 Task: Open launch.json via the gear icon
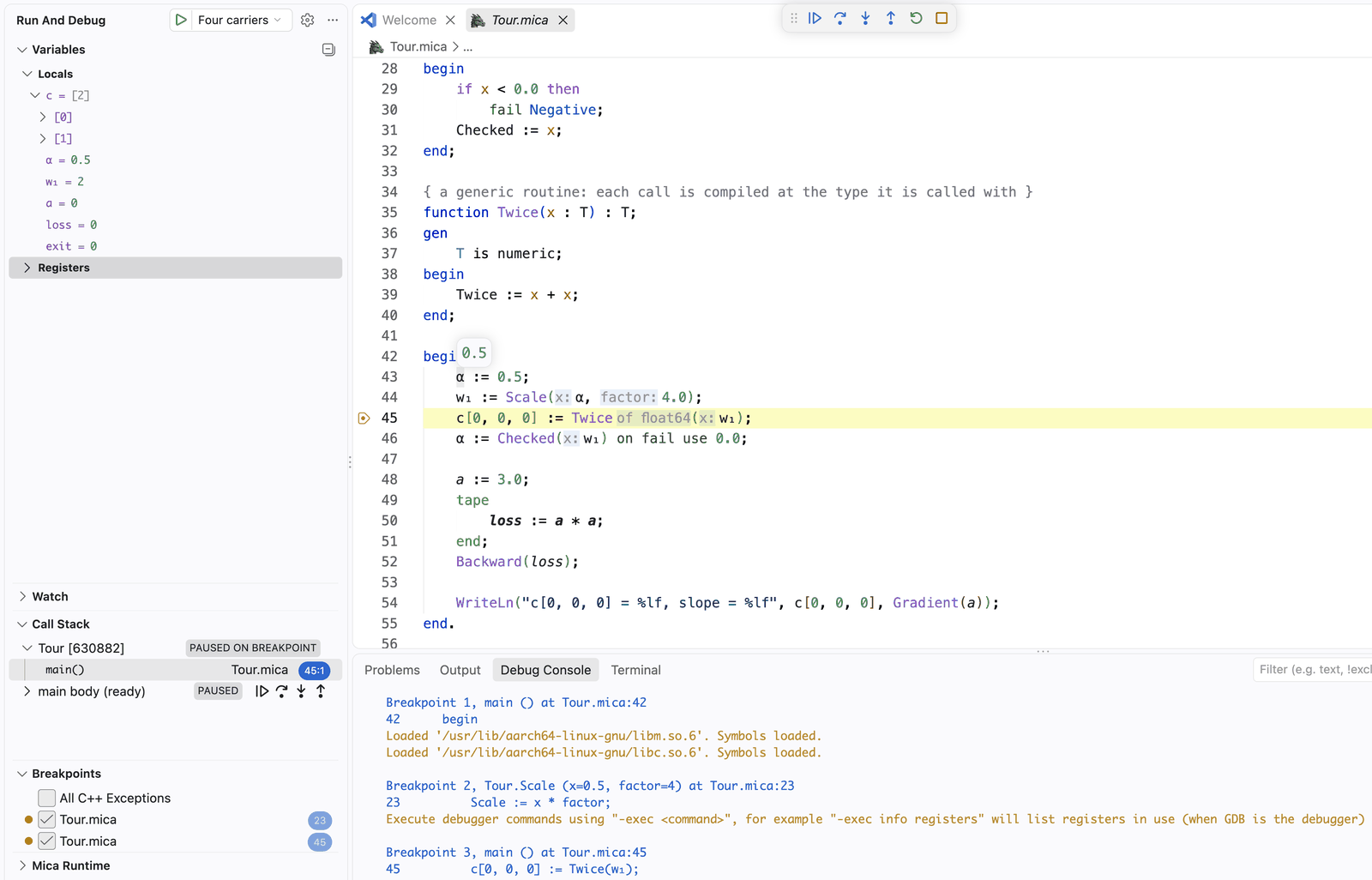coord(308,20)
